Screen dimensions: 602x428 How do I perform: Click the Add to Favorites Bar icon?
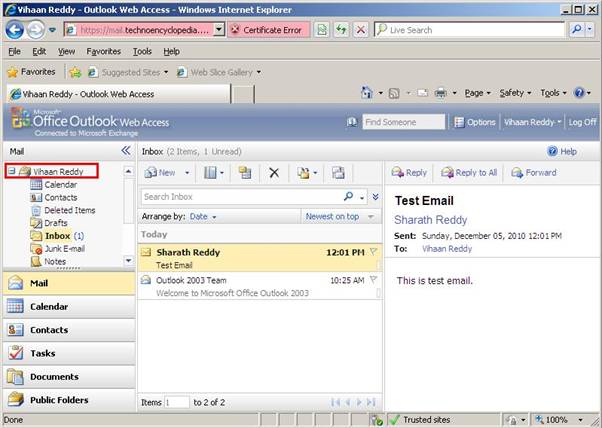click(75, 72)
